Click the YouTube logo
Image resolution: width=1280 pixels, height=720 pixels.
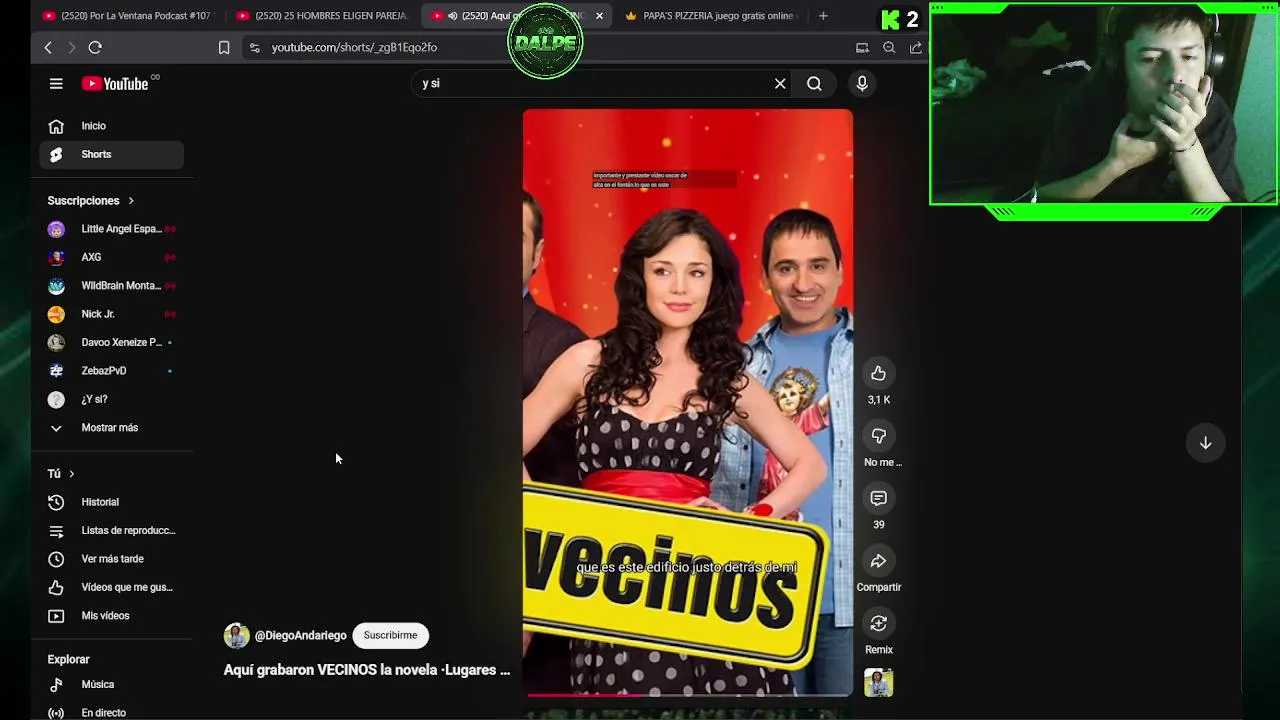pos(115,84)
